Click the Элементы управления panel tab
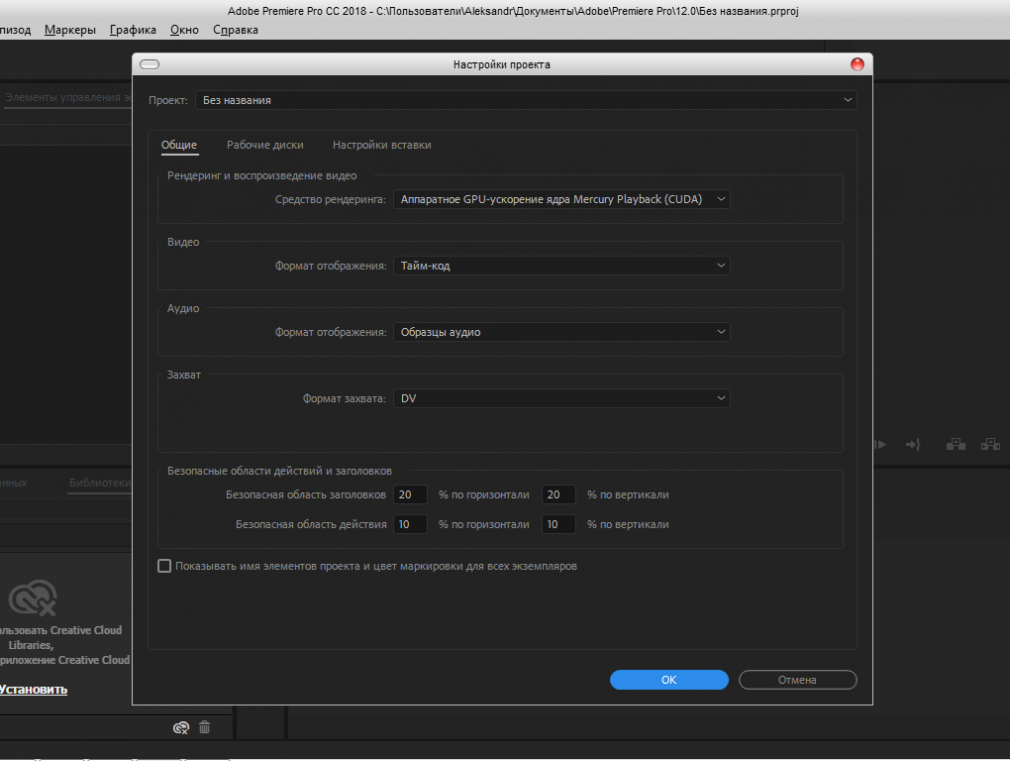The height and width of the screenshot is (761, 1010). click(67, 97)
